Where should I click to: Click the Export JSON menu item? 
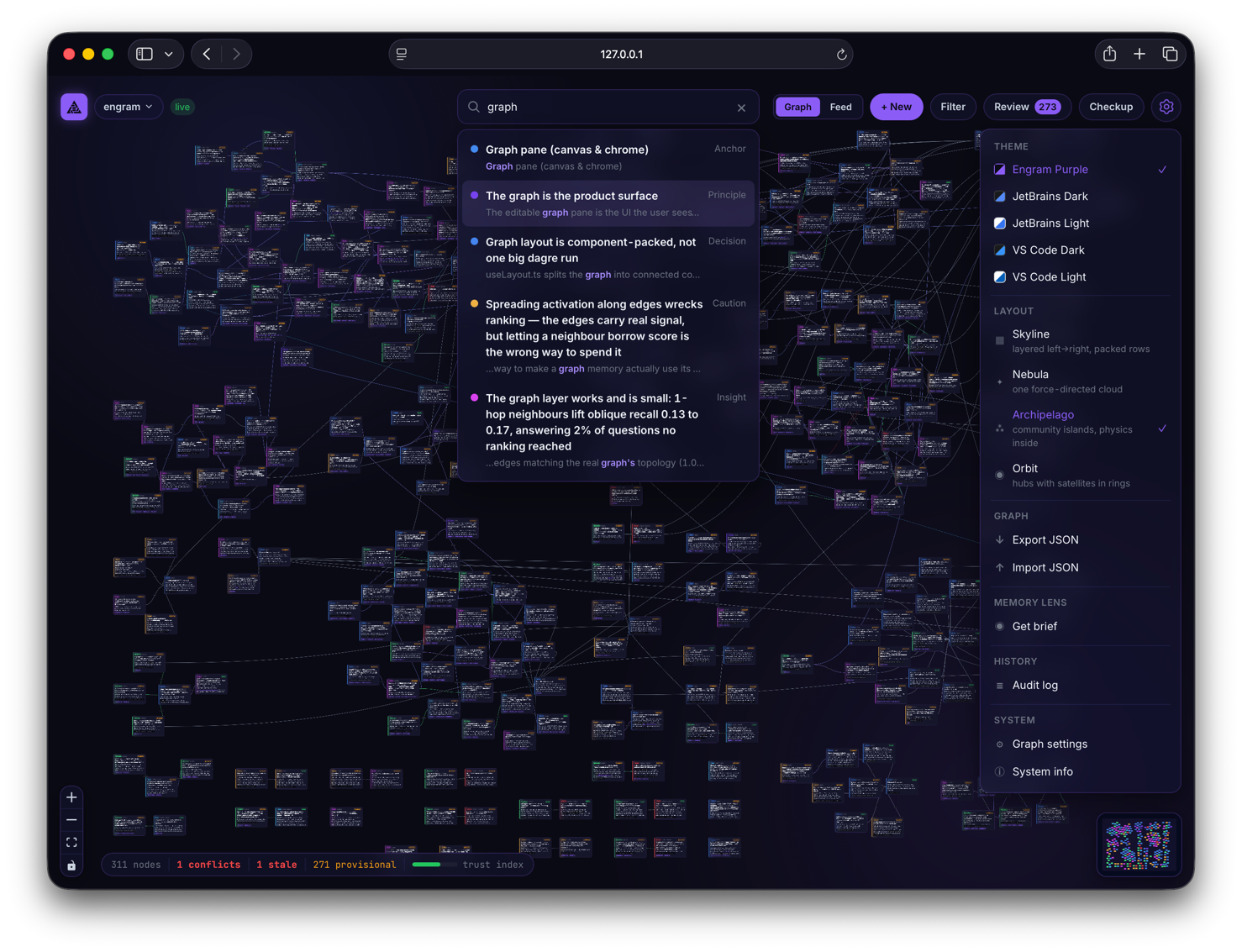coord(1080,539)
